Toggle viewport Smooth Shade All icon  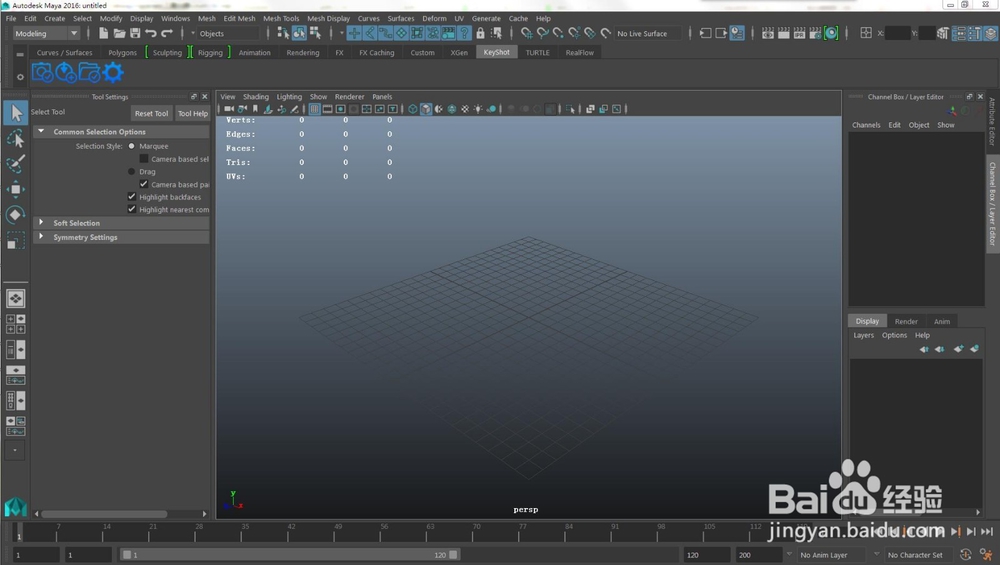point(425,109)
